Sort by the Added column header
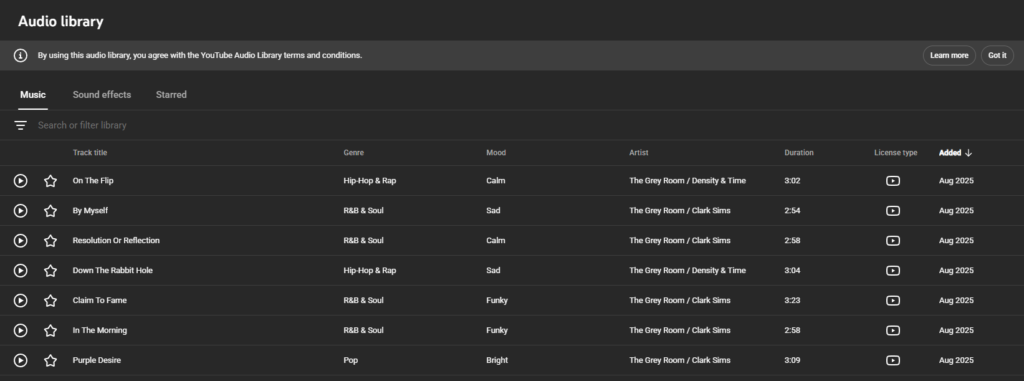The image size is (1024, 381). pyautogui.click(x=950, y=153)
